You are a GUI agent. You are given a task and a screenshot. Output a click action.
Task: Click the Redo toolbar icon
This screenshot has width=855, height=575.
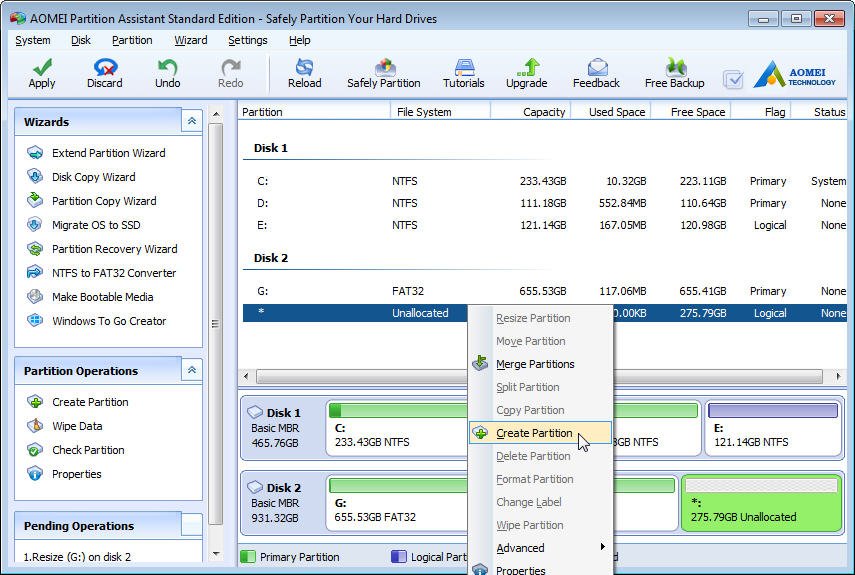pos(231,73)
